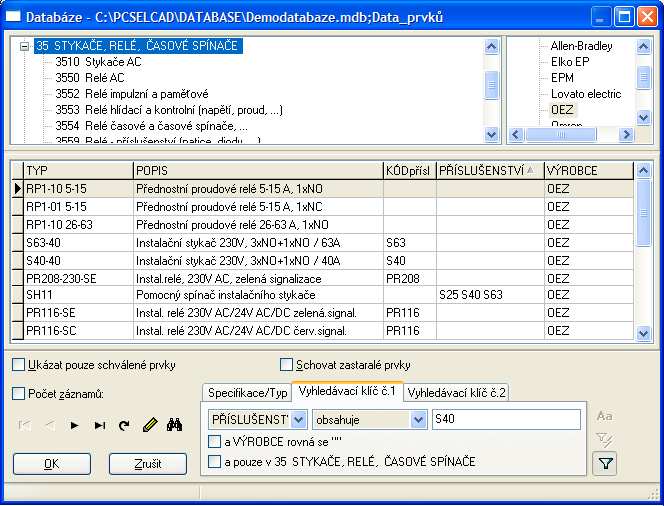
Task: Choose OEZ manufacturer in list
Action: (562, 110)
